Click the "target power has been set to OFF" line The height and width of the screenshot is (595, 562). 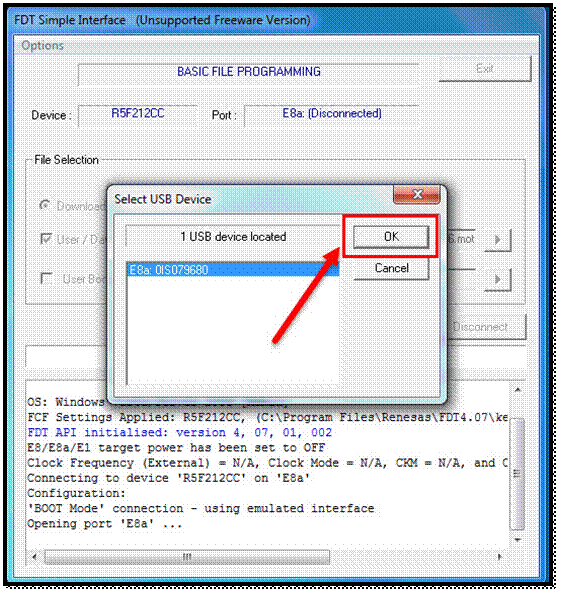click(x=176, y=448)
